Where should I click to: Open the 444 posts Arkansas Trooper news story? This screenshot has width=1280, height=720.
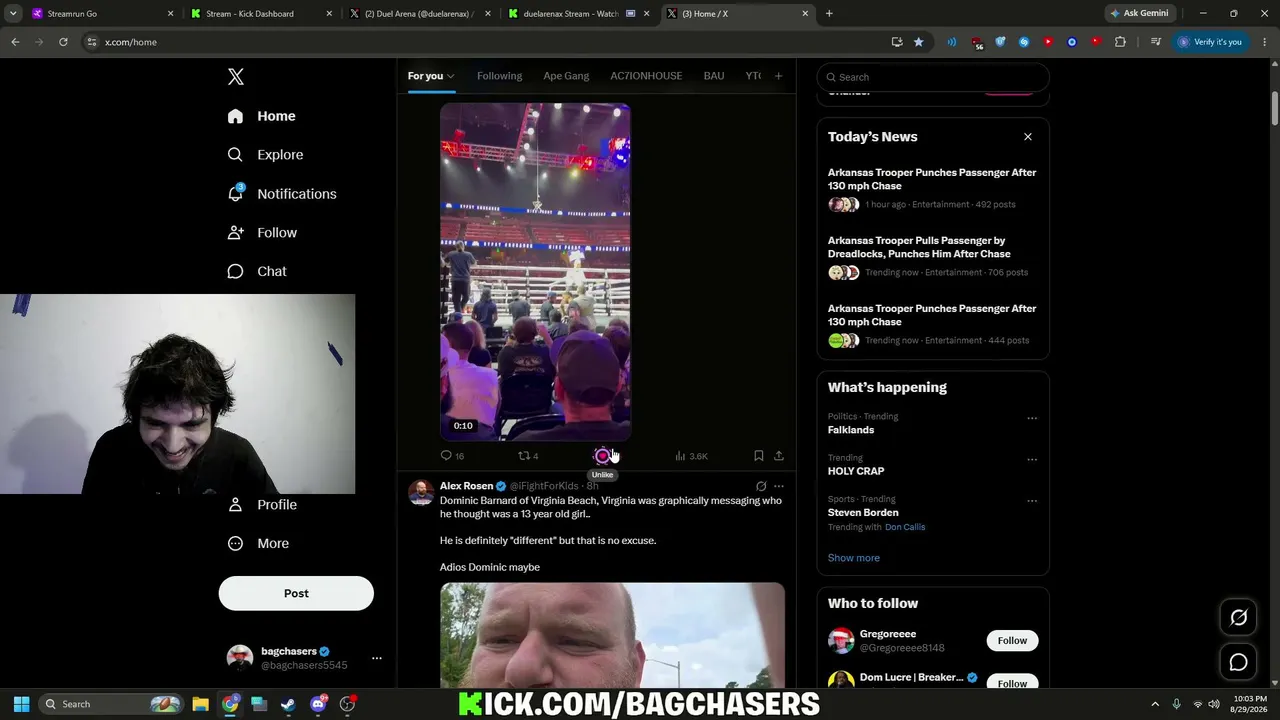pos(932,324)
